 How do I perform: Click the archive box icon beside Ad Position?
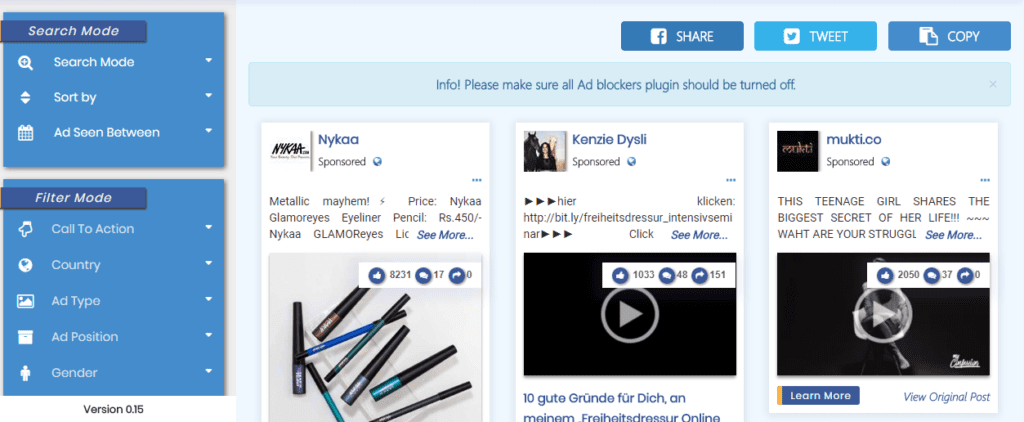tap(25, 336)
